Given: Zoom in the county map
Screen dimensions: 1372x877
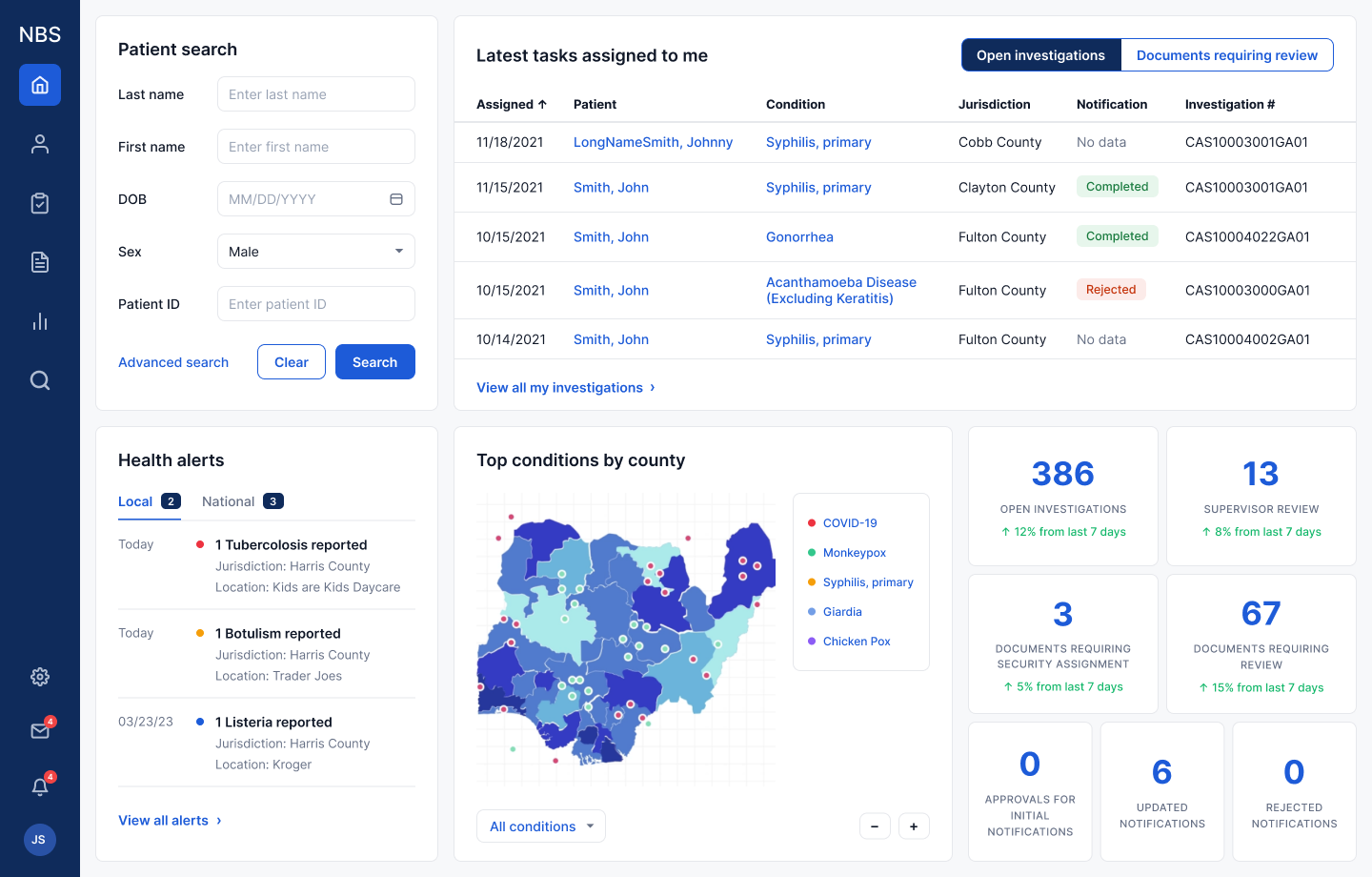Looking at the screenshot, I should [x=914, y=826].
